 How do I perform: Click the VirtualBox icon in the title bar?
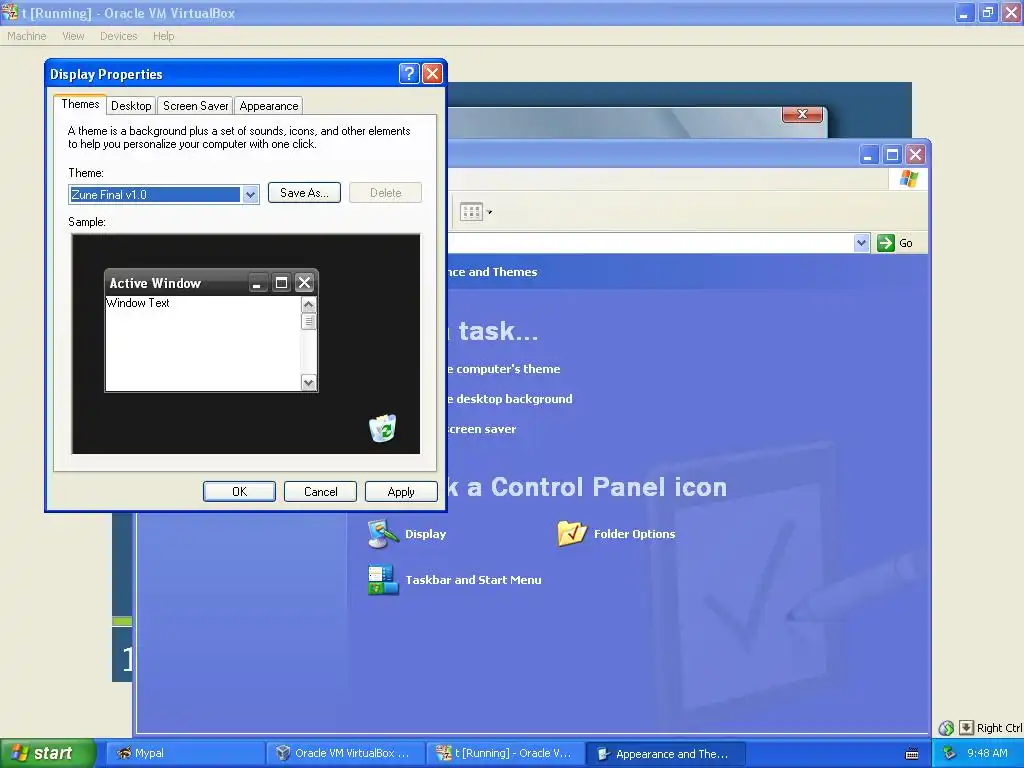[9, 12]
